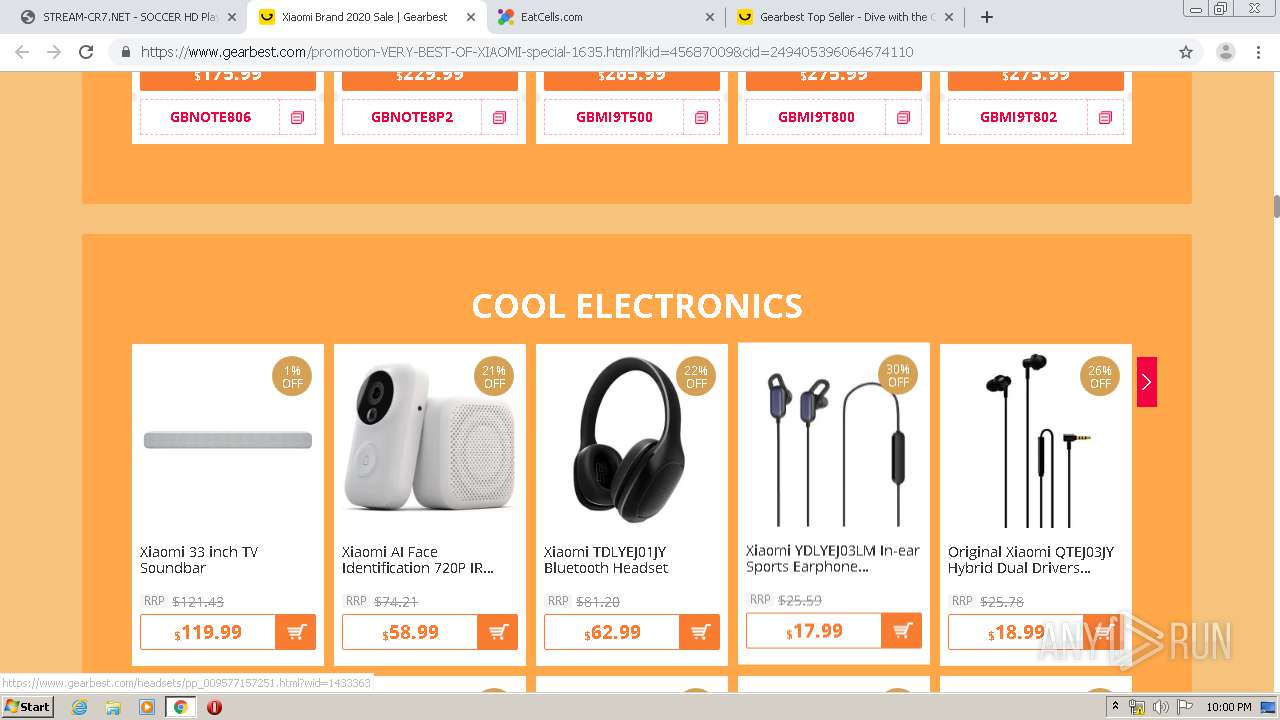1280x720 pixels.
Task: Open a new browser tab
Action: tap(987, 17)
